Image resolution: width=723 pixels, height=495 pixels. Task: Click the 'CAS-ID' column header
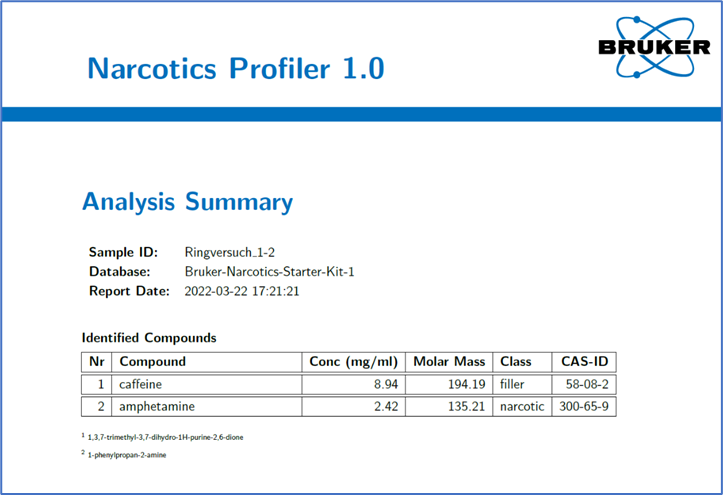click(585, 361)
